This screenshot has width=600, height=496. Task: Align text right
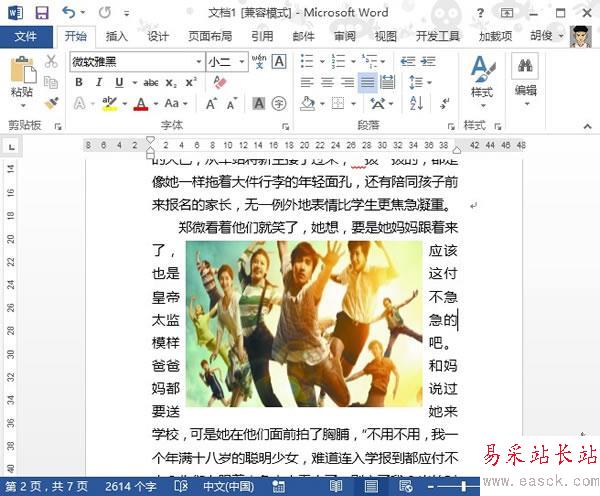pyautogui.click(x=347, y=82)
